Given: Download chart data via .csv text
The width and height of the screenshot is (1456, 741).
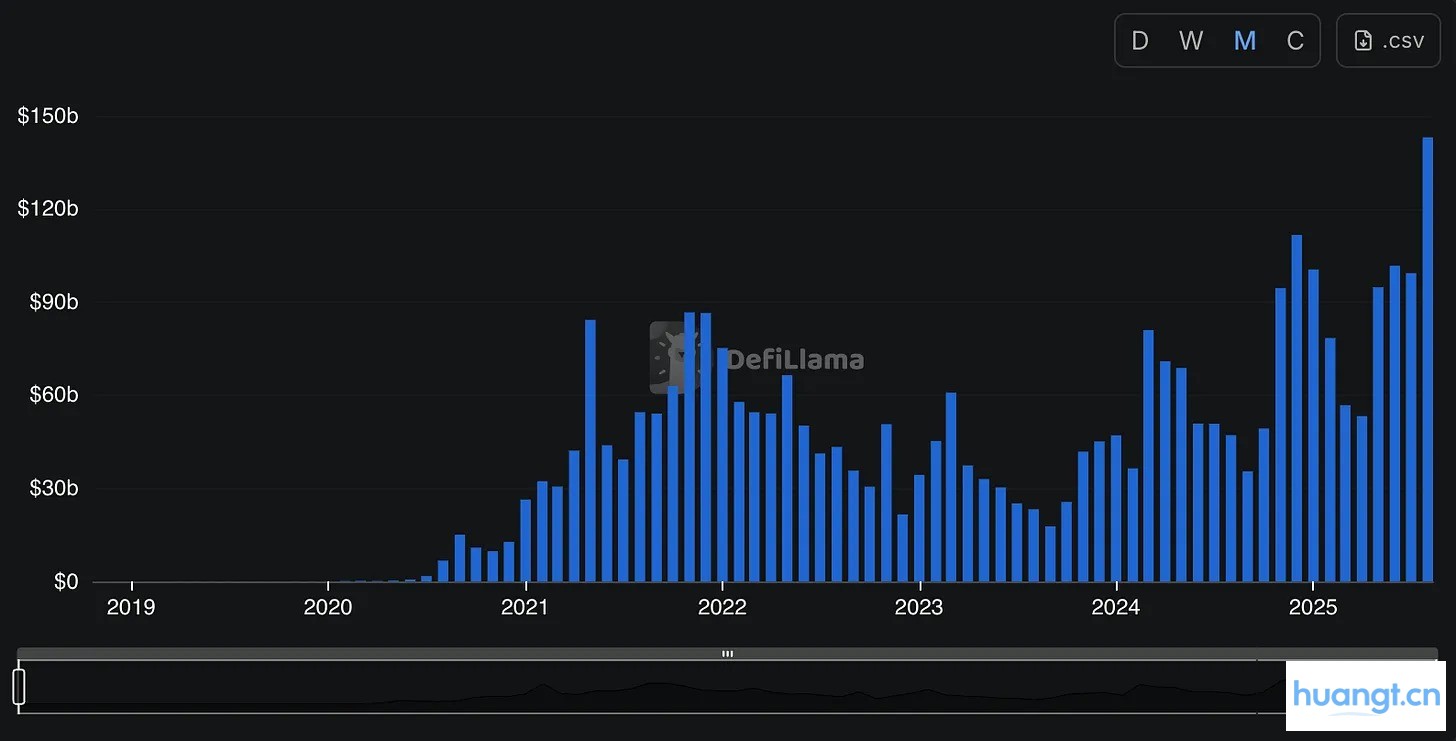Looking at the screenshot, I should [1402, 41].
